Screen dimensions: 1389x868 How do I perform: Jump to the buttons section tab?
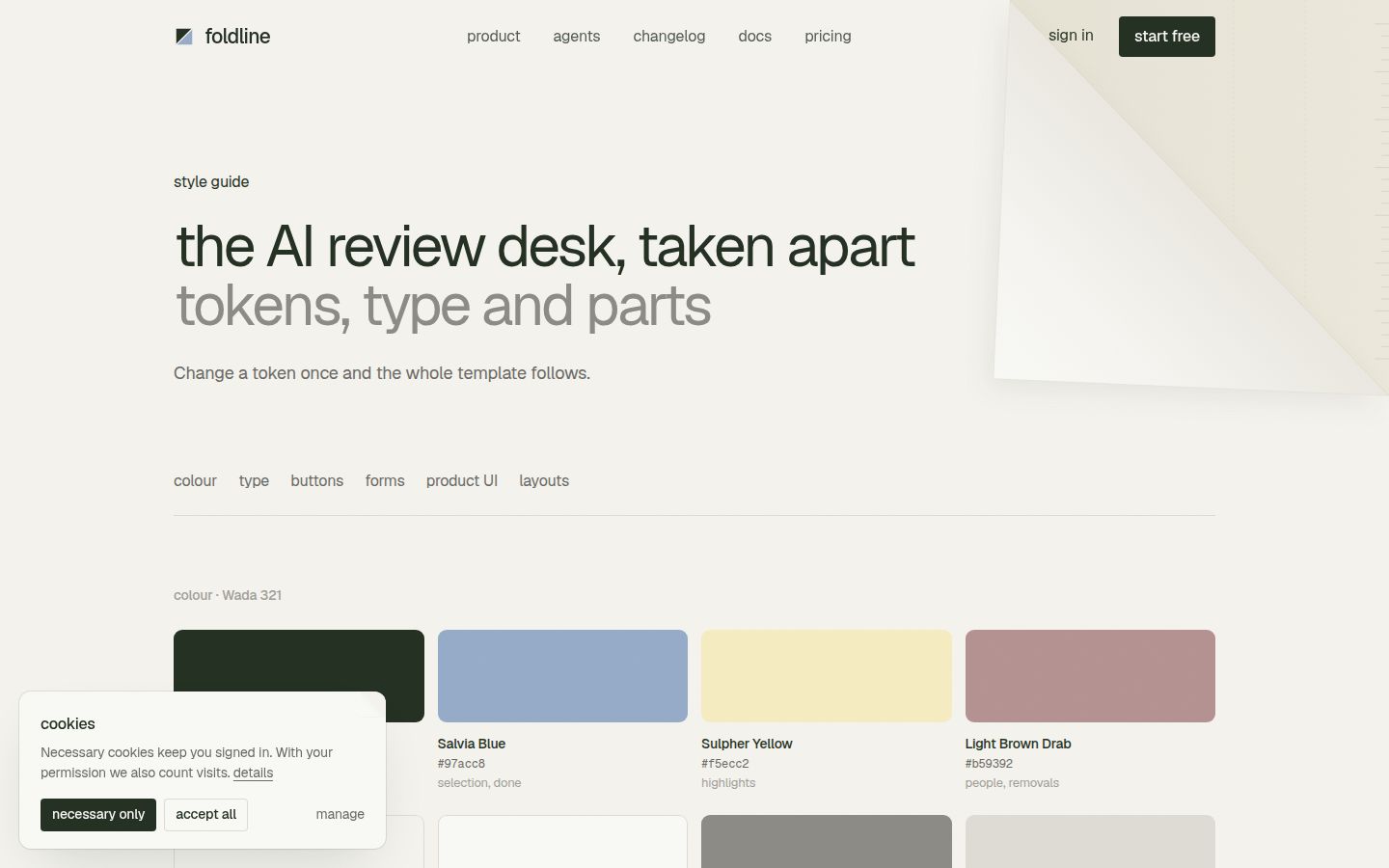click(x=316, y=480)
